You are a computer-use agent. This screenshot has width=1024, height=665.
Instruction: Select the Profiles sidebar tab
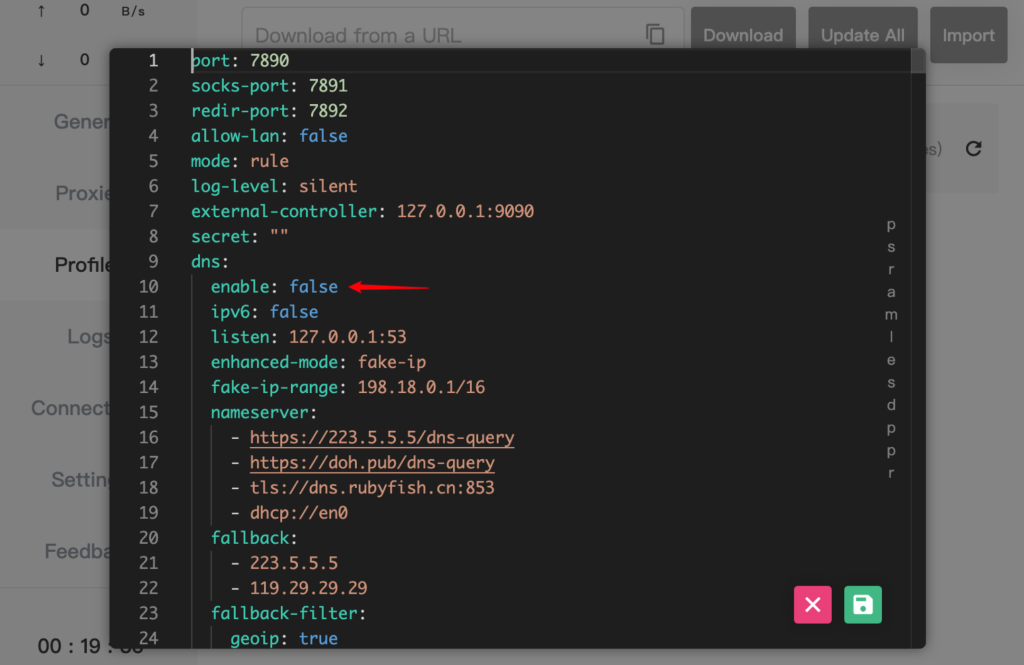pyautogui.click(x=82, y=265)
